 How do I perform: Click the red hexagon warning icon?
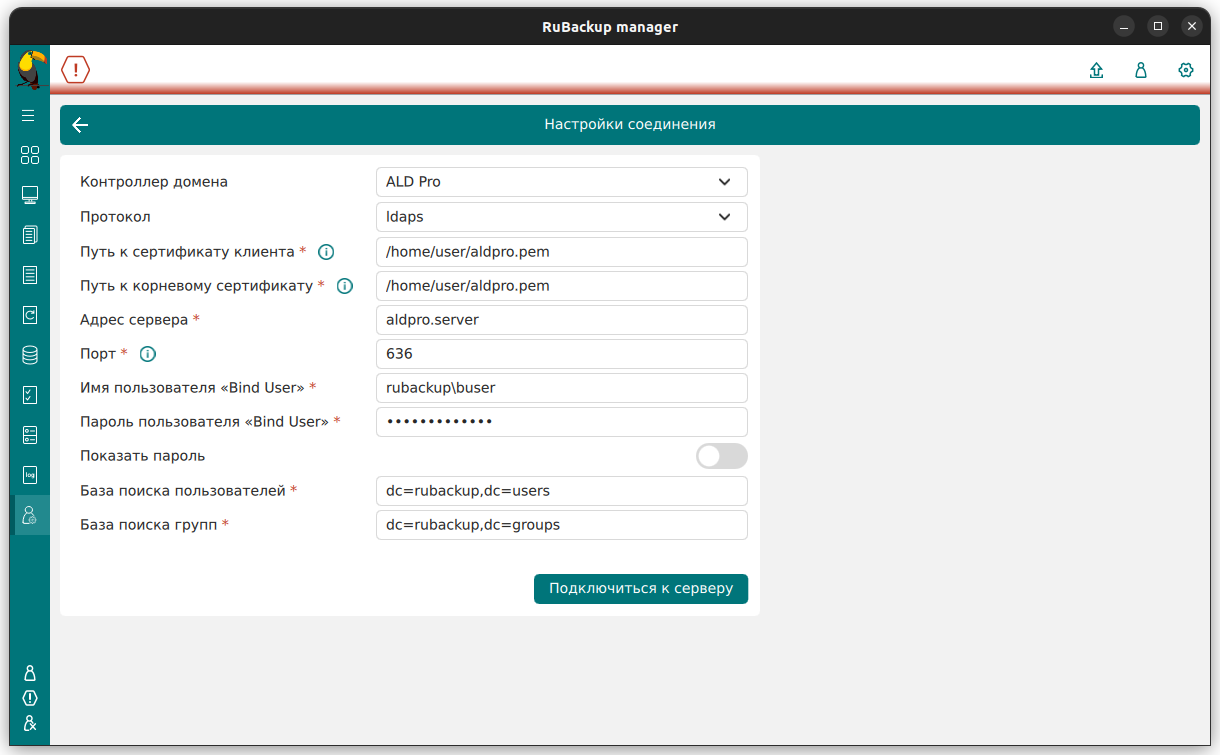(x=75, y=69)
